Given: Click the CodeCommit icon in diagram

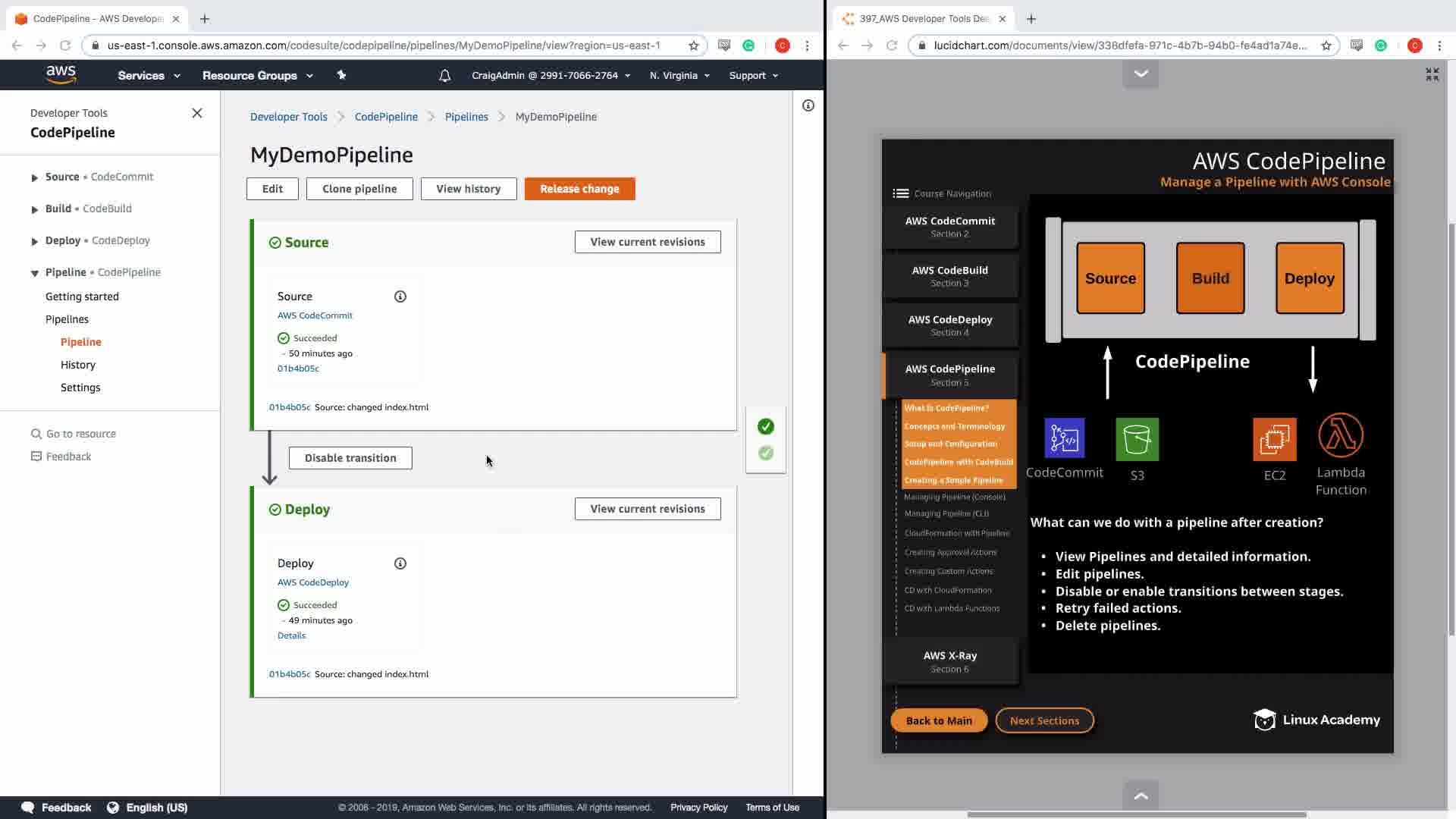Looking at the screenshot, I should [x=1064, y=438].
